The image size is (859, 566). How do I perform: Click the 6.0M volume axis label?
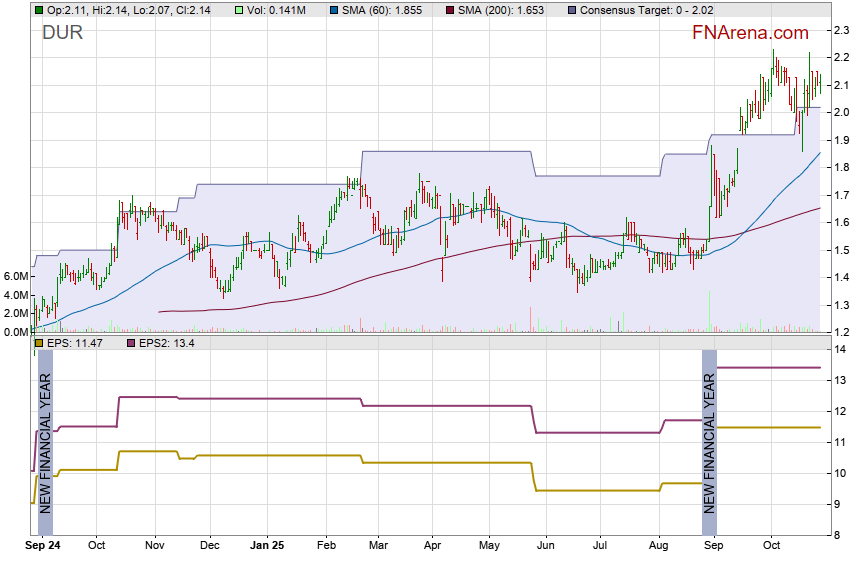14,276
